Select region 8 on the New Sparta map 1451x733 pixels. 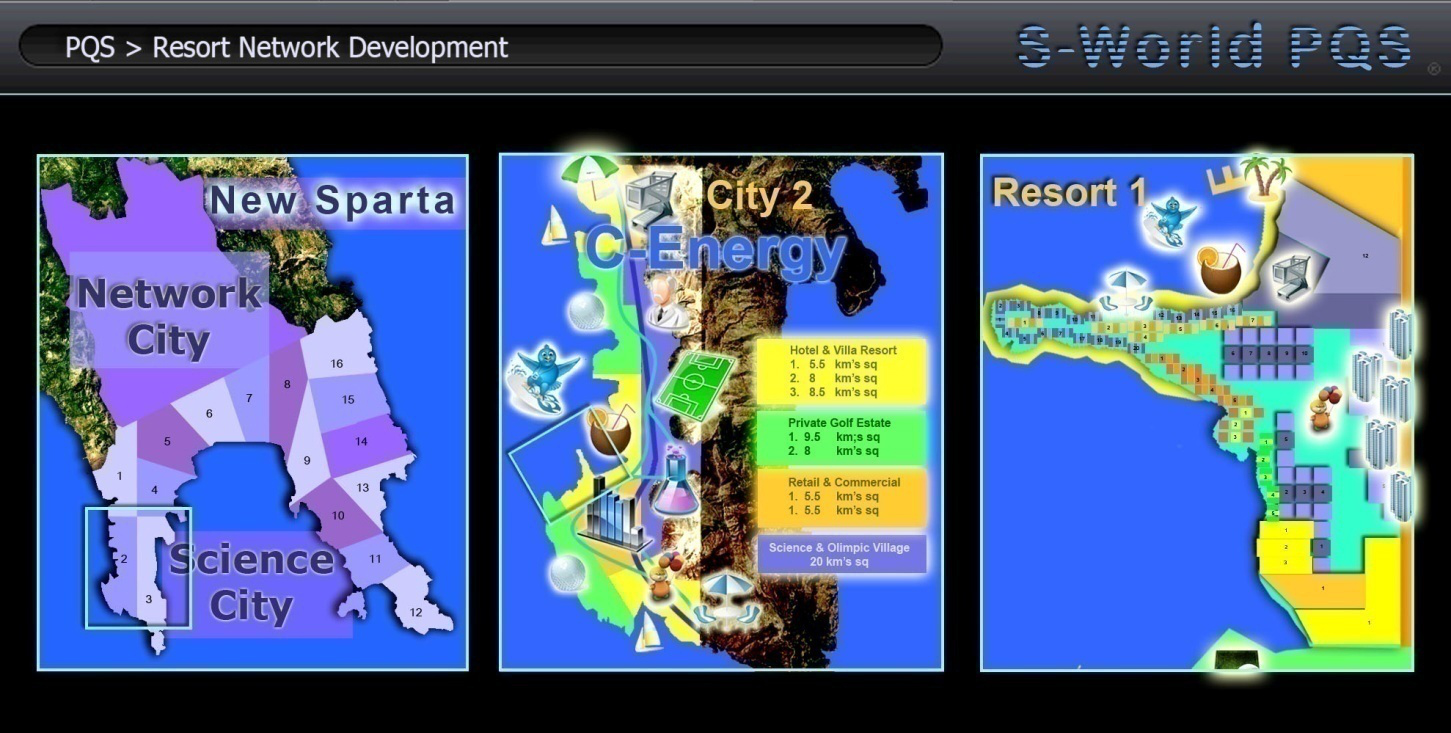287,384
